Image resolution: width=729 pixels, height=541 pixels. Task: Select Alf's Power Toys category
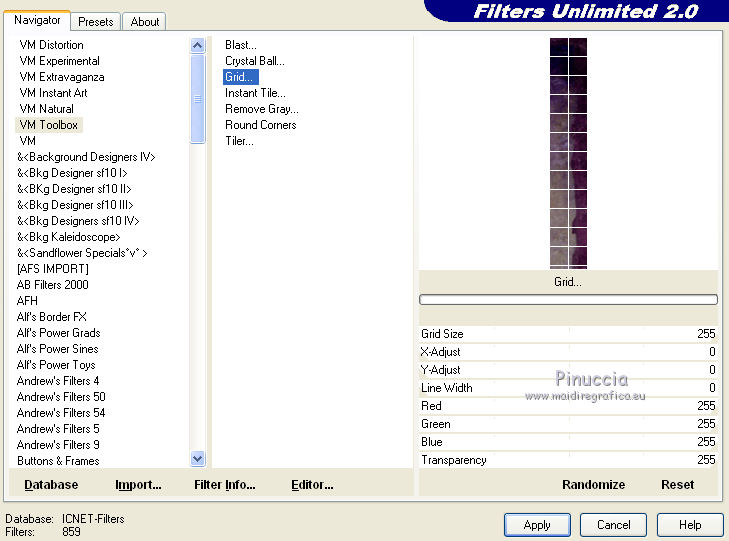click(56, 365)
